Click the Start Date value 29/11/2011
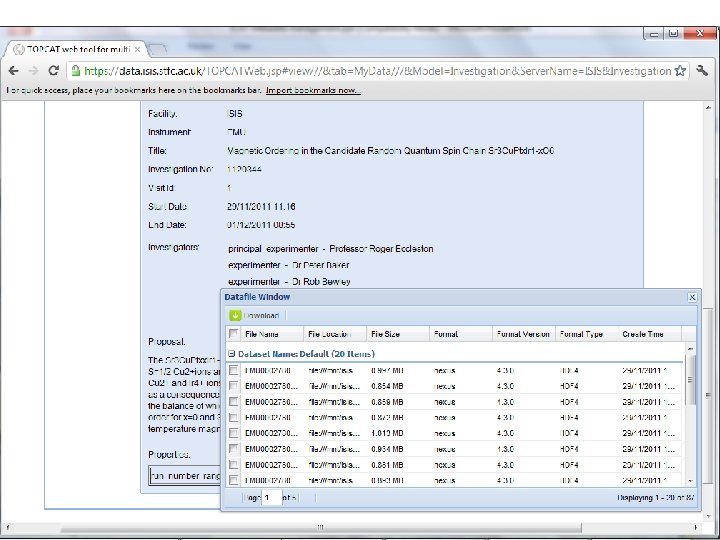 click(261, 207)
